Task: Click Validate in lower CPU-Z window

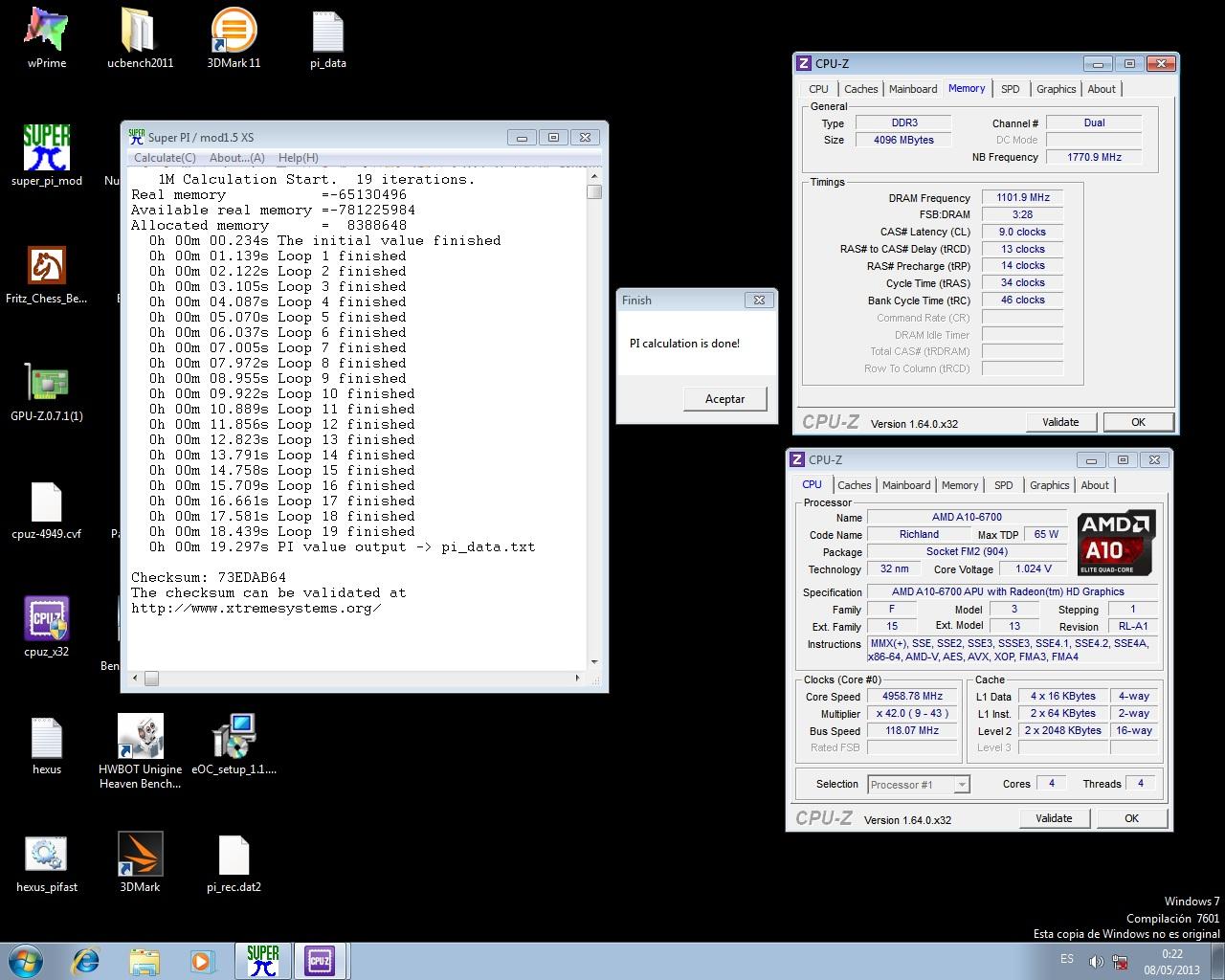Action: [x=1054, y=818]
